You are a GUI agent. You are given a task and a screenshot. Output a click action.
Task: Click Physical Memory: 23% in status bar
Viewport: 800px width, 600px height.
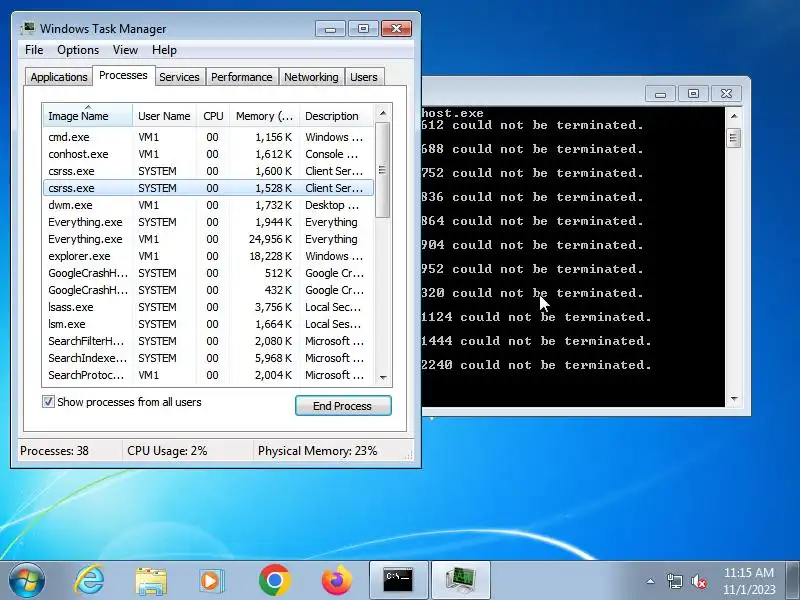coord(317,451)
